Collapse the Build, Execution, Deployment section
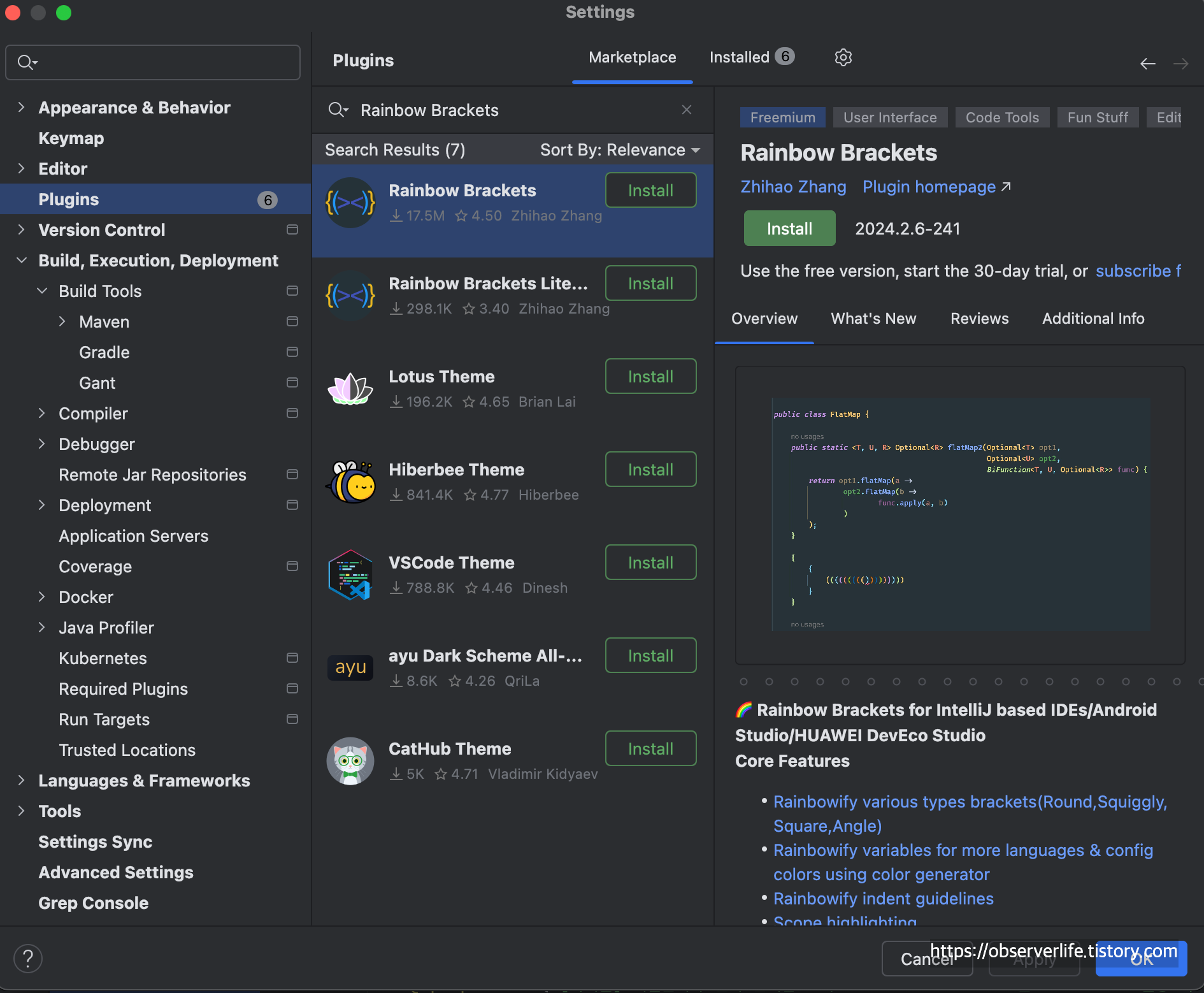This screenshot has height=993, width=1204. pyautogui.click(x=21, y=260)
